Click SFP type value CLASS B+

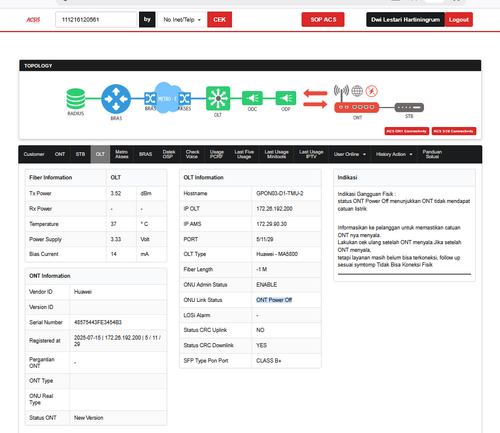(268, 361)
